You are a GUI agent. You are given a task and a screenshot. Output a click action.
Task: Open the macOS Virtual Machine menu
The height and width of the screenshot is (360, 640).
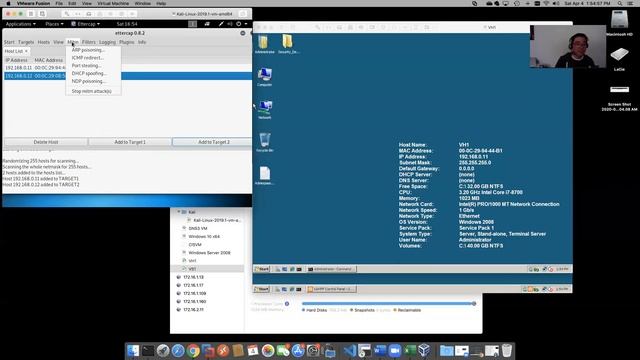click(113, 3)
